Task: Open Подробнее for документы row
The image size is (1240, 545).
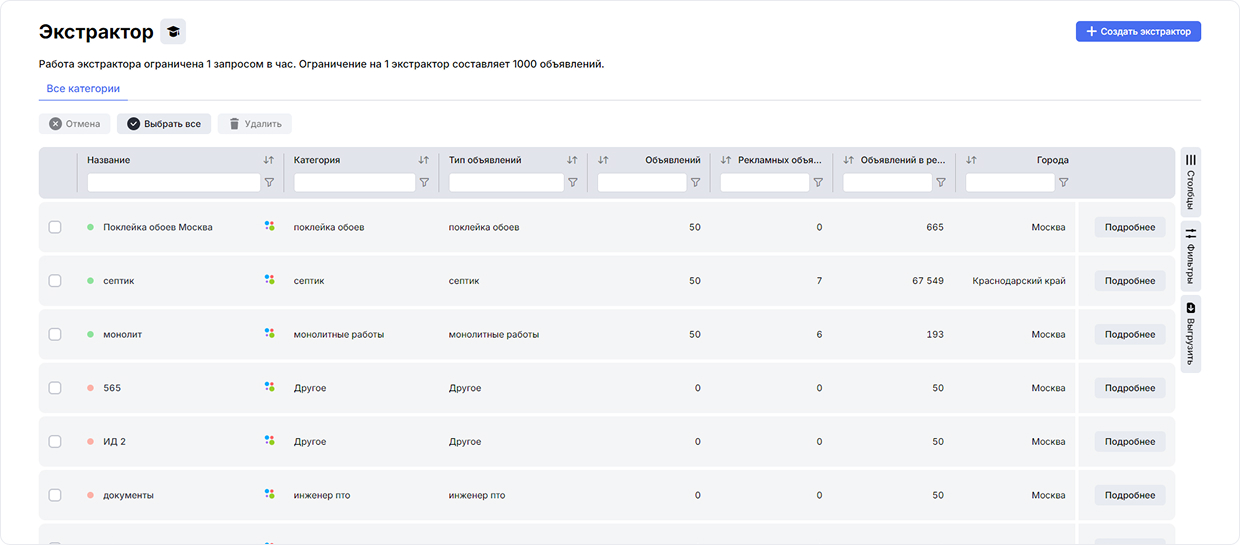Action: click(x=1129, y=495)
